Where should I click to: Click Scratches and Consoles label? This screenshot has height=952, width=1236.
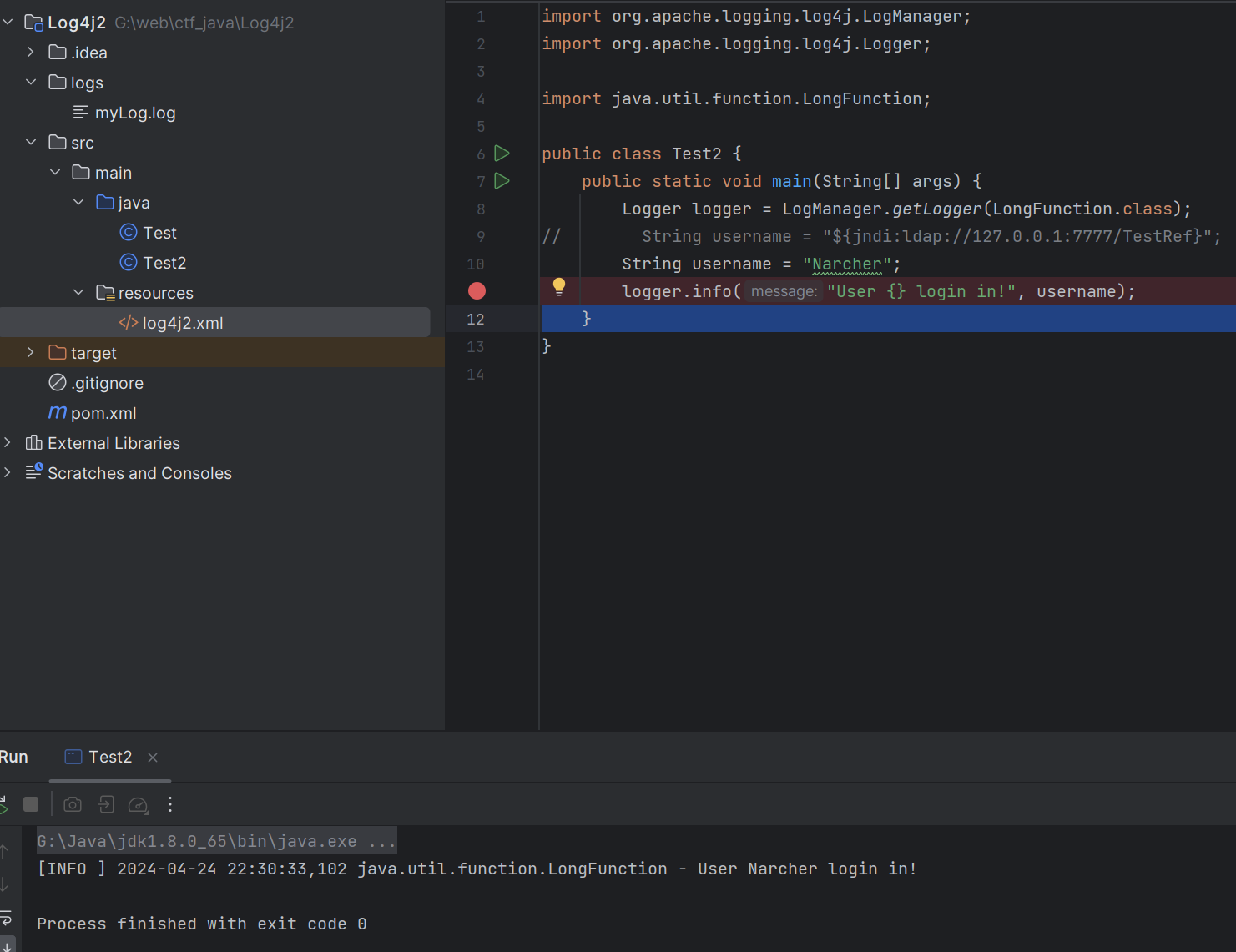pos(139,473)
